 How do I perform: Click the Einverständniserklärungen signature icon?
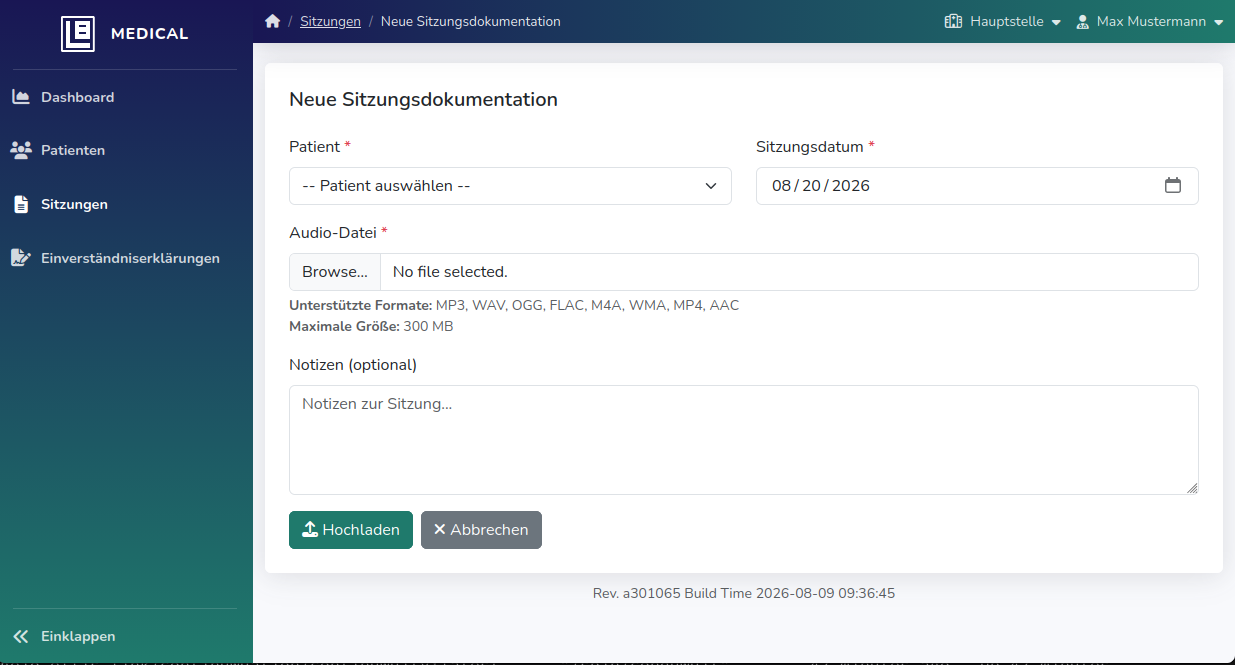point(21,258)
